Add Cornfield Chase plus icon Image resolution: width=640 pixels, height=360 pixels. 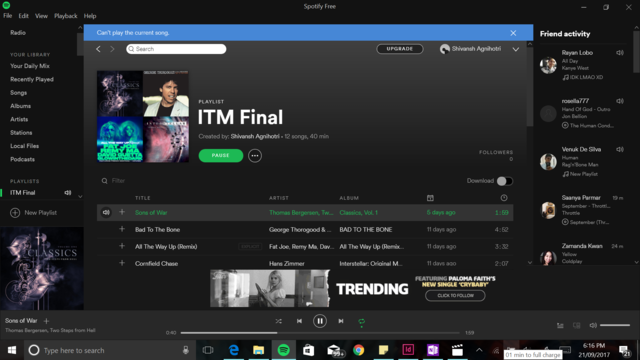tap(122, 263)
